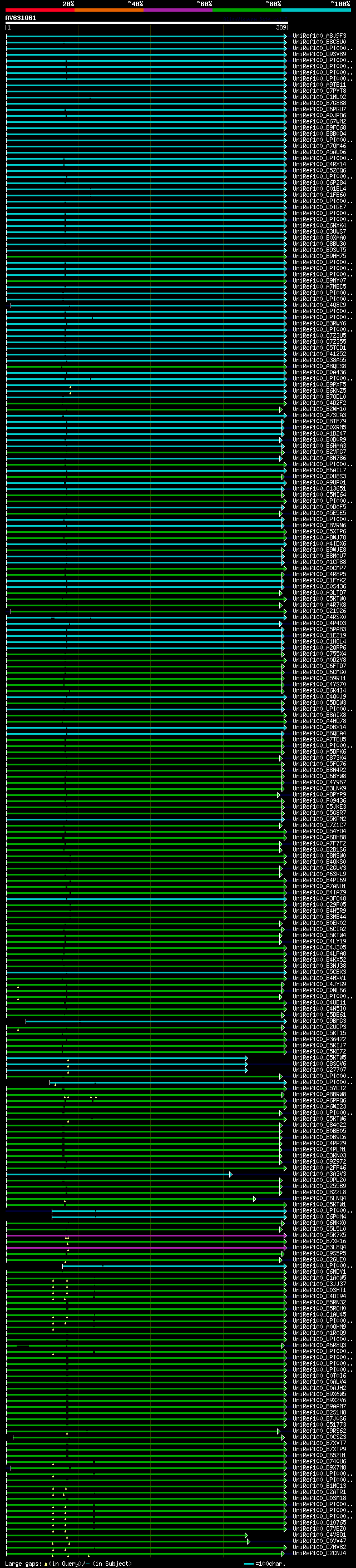The width and height of the screenshot is (356, 1568).
Task: Open hit UniRef100_Q0IGE7
Action: 319,207
